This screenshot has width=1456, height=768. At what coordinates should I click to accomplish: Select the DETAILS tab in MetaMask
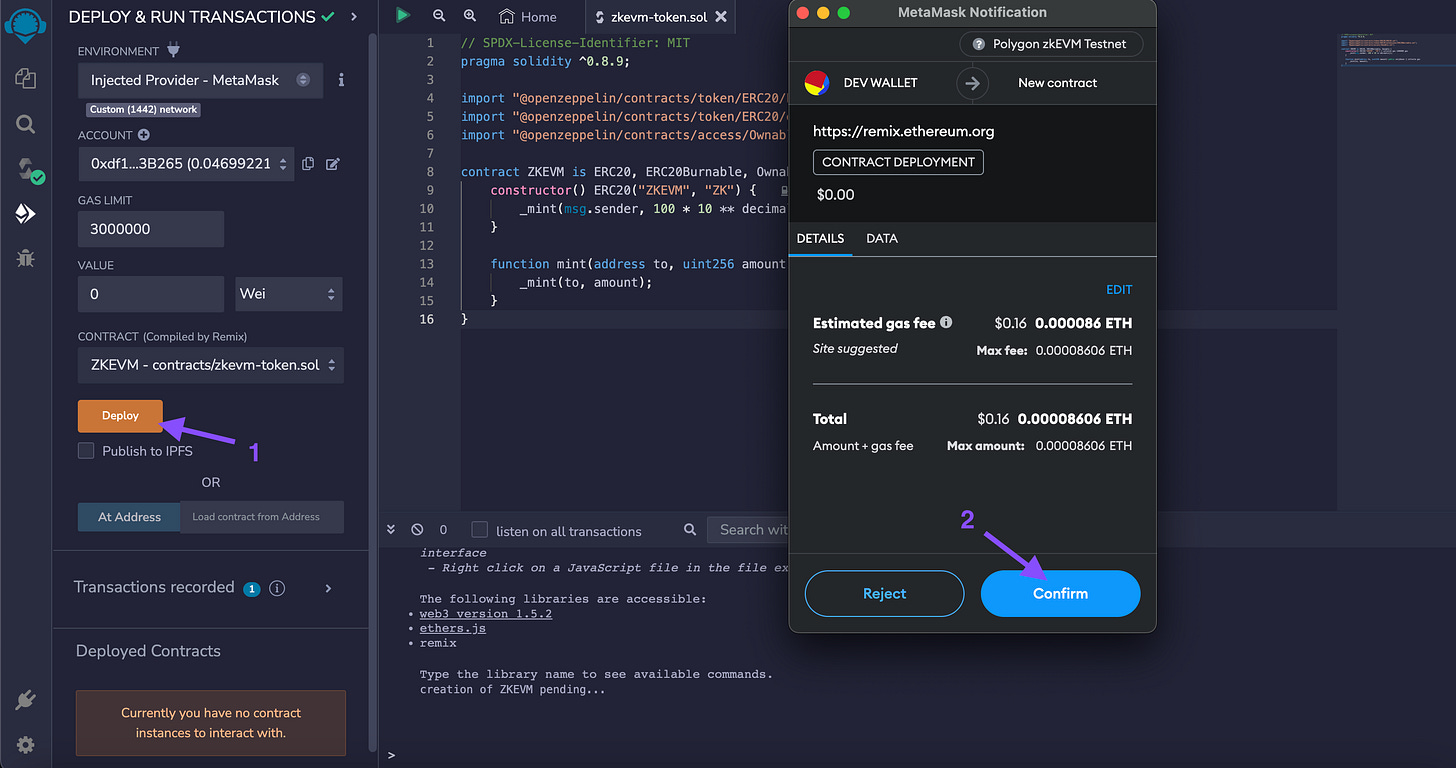pos(820,238)
